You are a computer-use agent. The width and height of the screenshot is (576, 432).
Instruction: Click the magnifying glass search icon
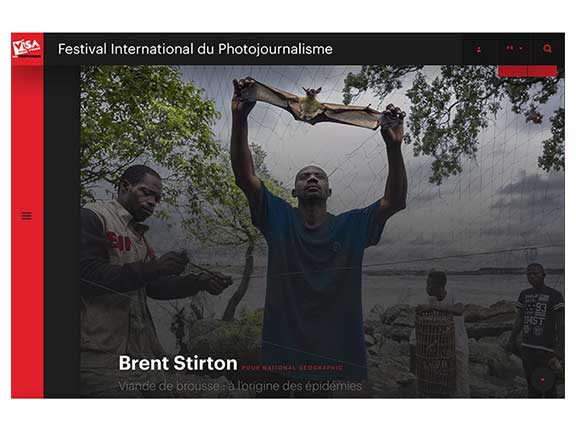[x=547, y=48]
